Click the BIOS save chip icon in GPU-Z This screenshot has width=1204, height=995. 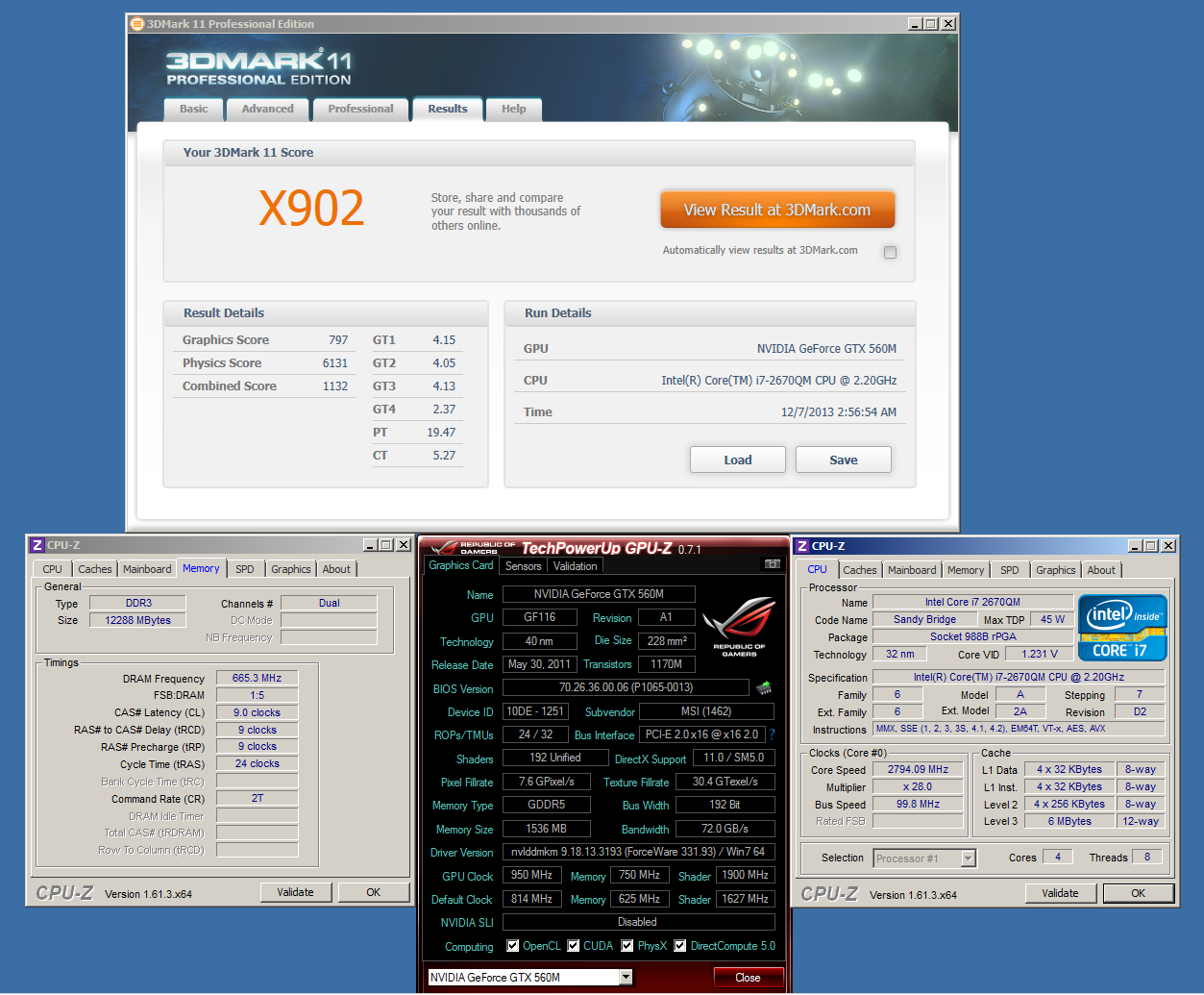[x=764, y=687]
